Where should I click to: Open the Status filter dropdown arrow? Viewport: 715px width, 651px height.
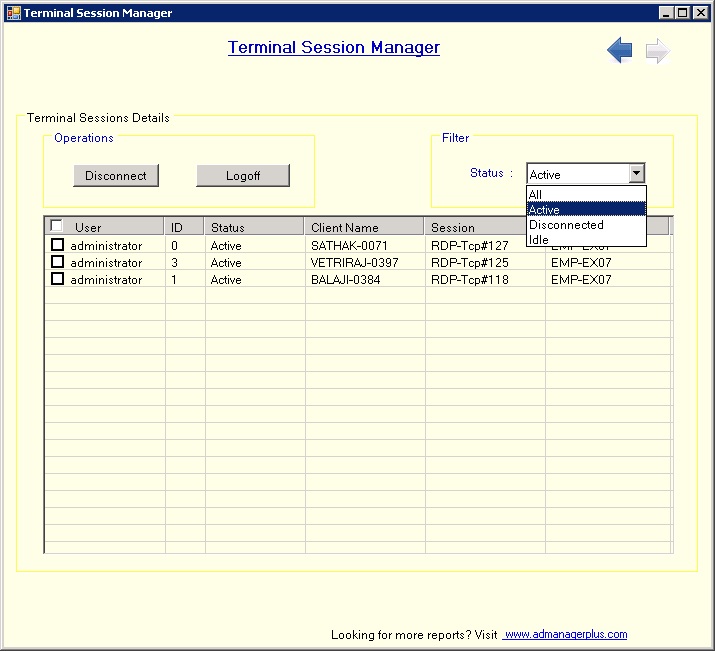(637, 174)
